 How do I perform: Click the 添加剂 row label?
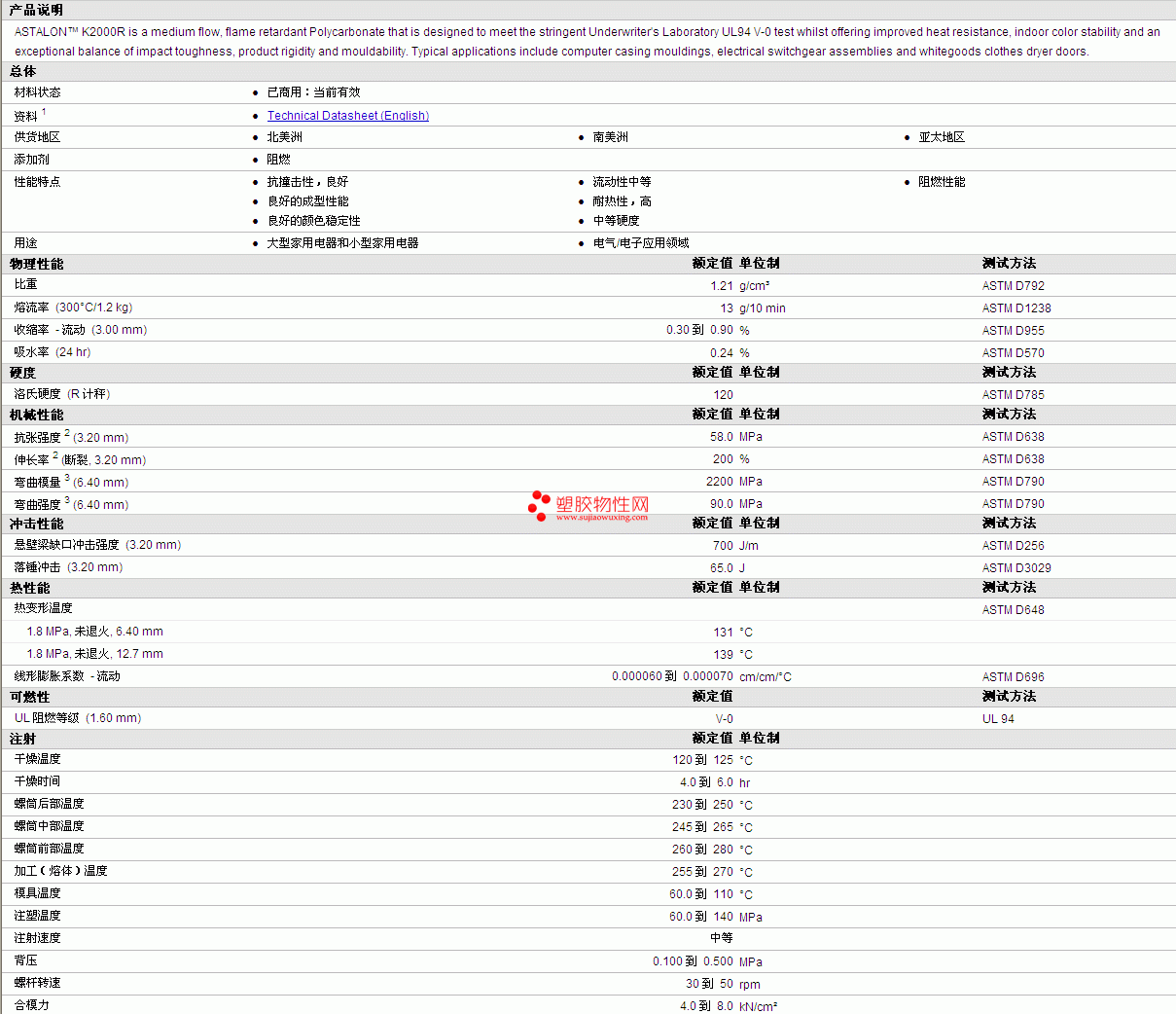pos(31,160)
